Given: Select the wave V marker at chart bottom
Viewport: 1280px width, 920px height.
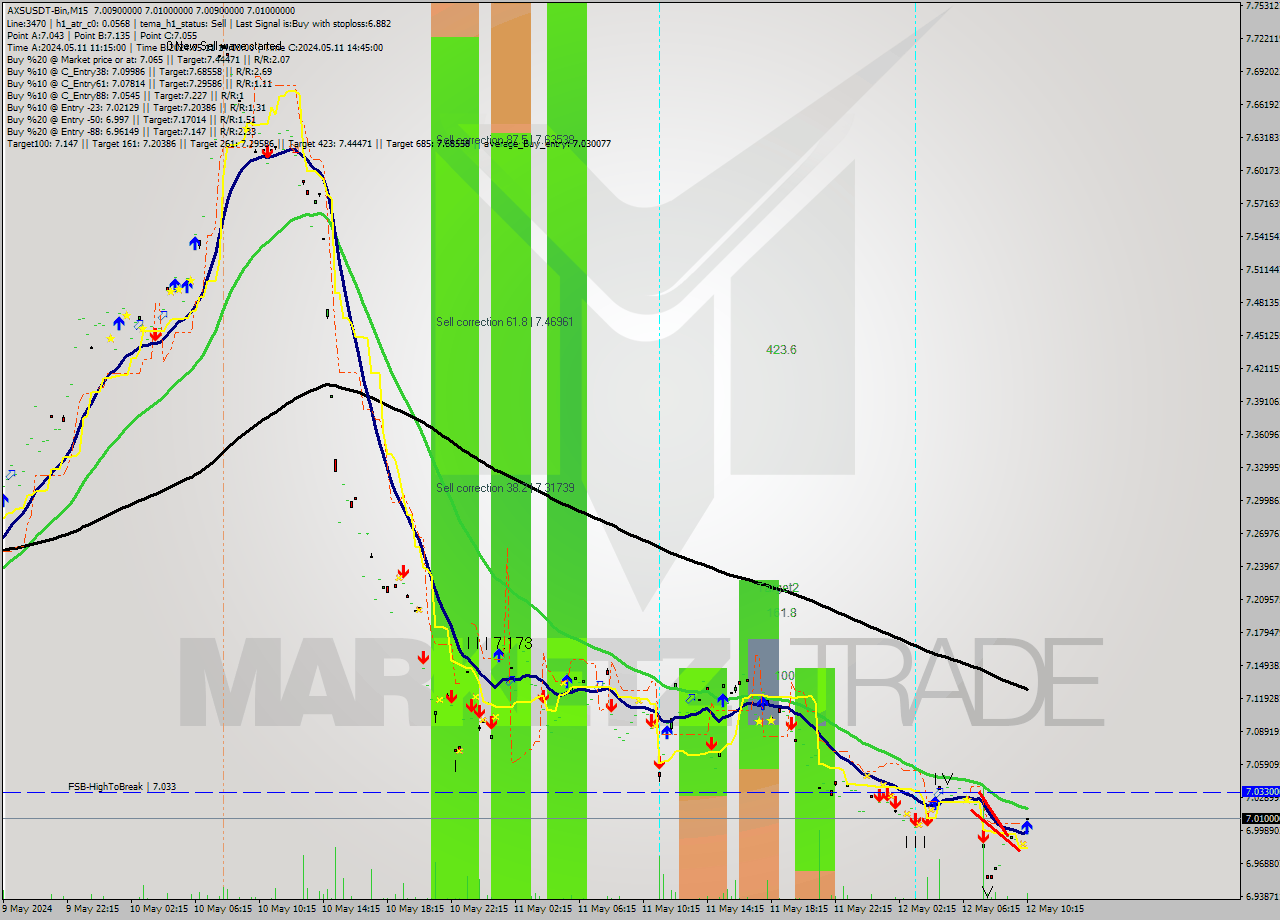Looking at the screenshot, I should coord(988,892).
